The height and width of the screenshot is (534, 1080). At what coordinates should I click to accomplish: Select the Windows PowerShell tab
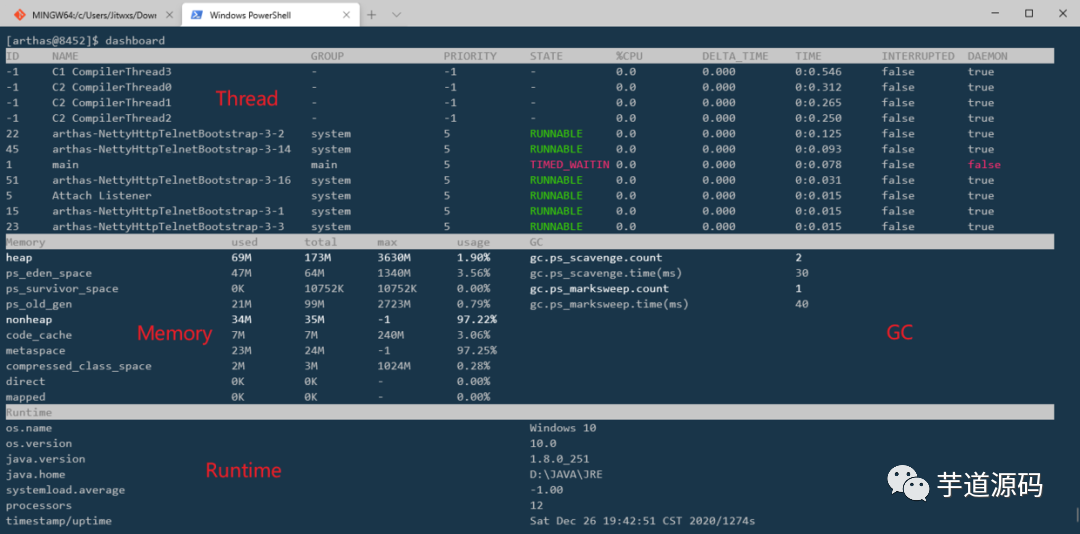coord(270,14)
